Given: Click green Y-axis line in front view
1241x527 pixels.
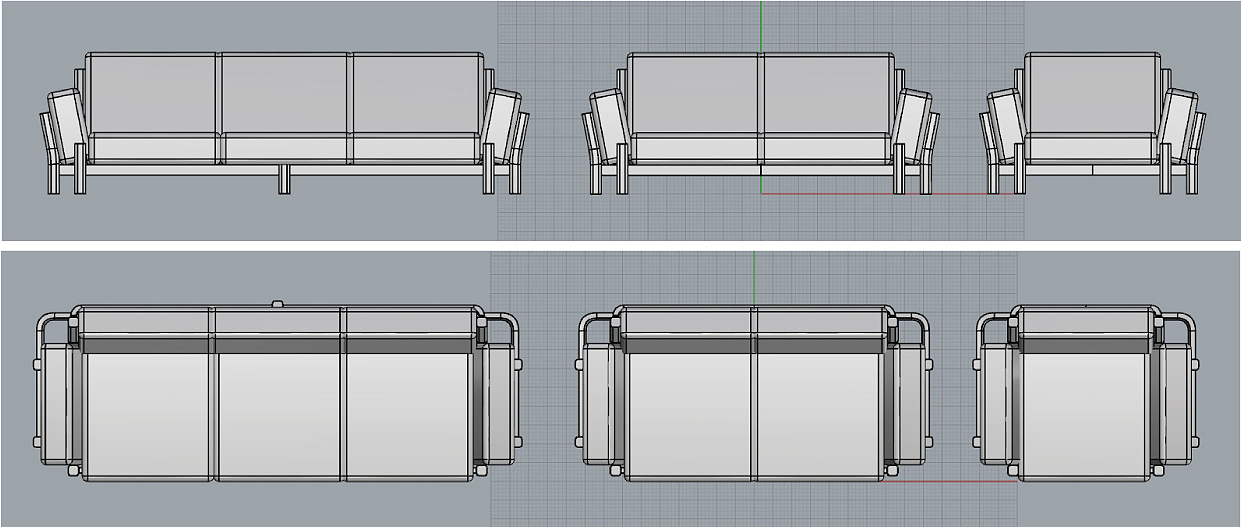Looking at the screenshot, I should [760, 25].
